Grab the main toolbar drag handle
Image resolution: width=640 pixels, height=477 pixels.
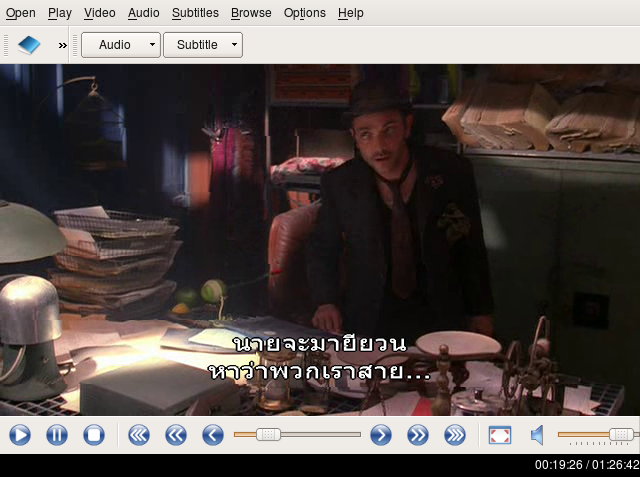tap(6, 45)
